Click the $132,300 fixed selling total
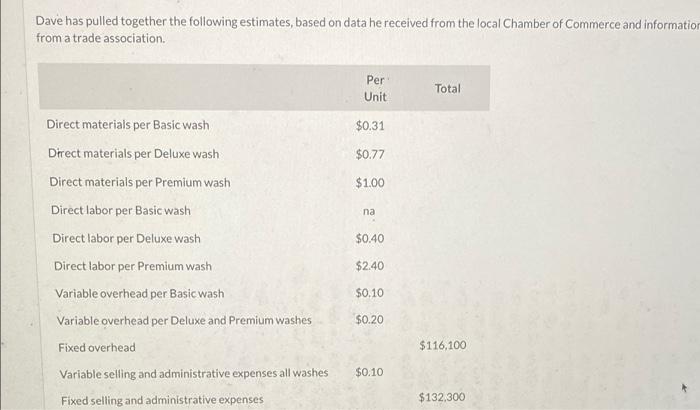This screenshot has width=700, height=410. click(442, 397)
